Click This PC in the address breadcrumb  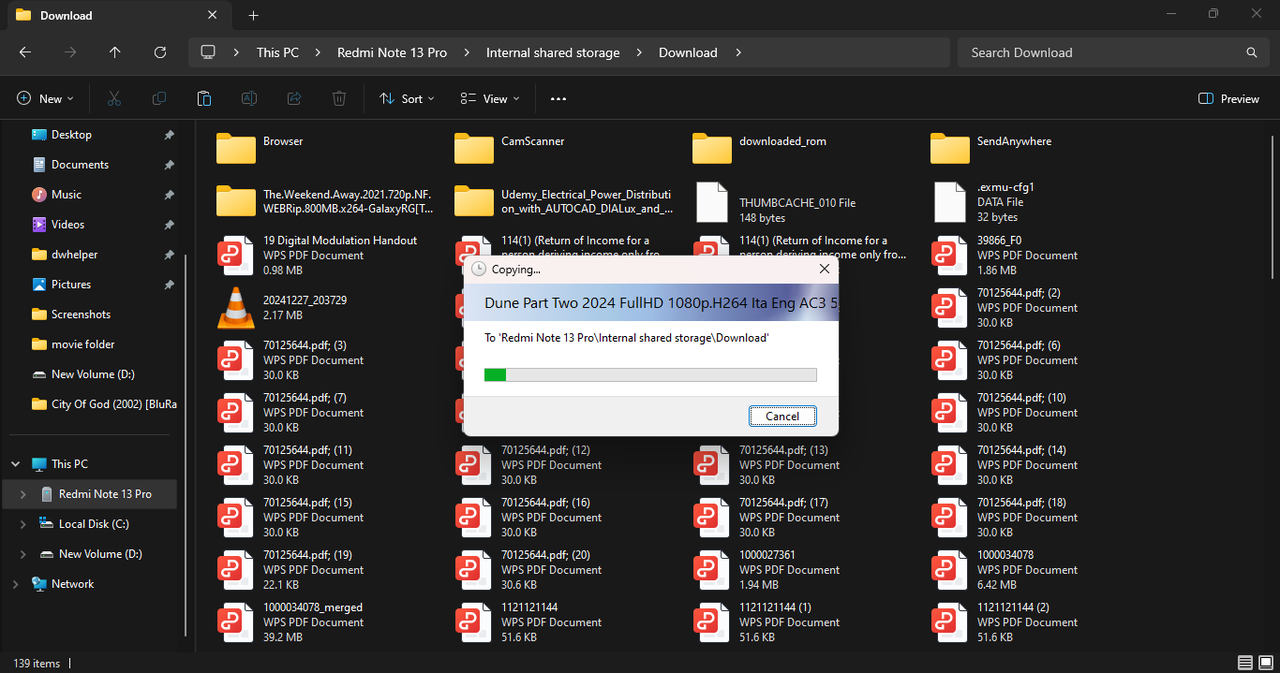coord(277,52)
